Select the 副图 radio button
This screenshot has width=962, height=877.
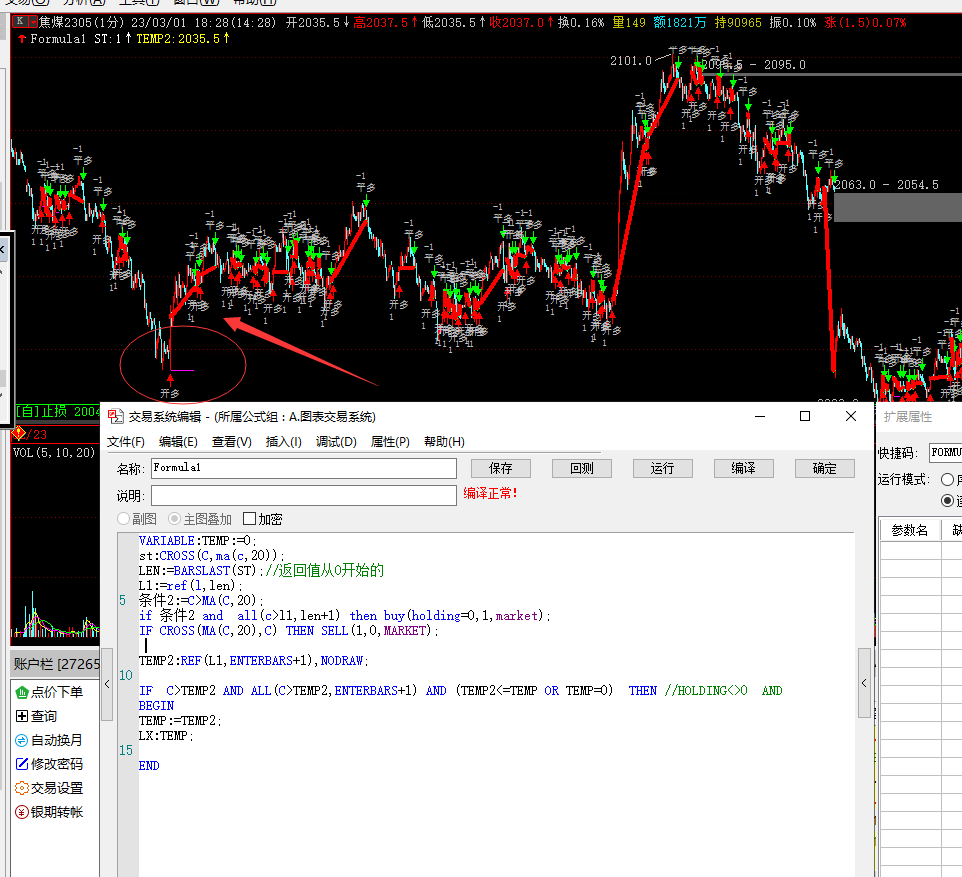click(123, 519)
